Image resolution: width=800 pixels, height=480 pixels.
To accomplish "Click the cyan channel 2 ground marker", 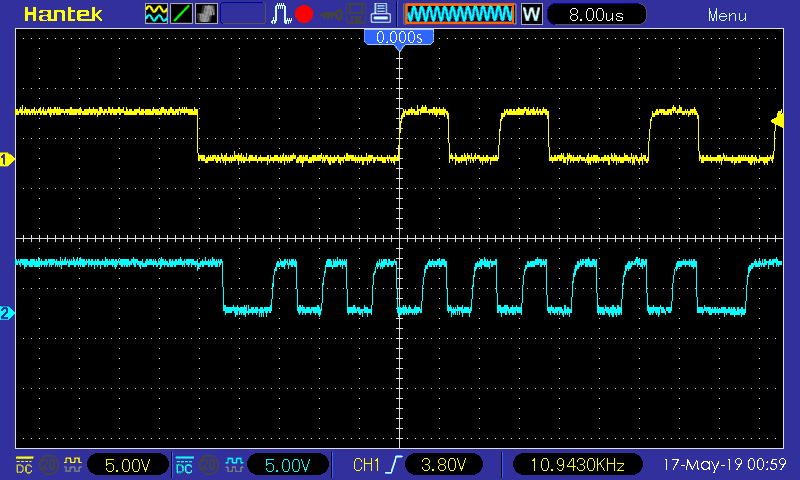I will tap(7, 313).
